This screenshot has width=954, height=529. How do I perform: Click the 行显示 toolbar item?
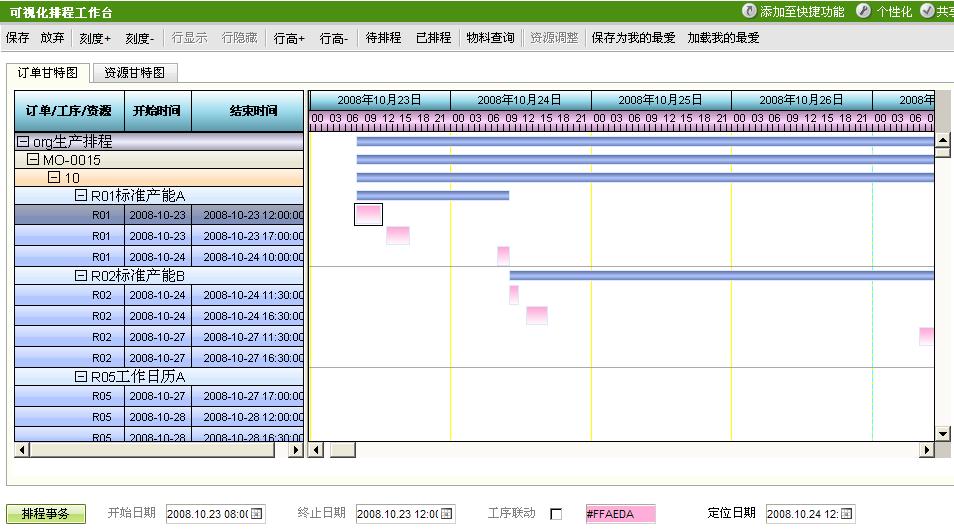(189, 38)
